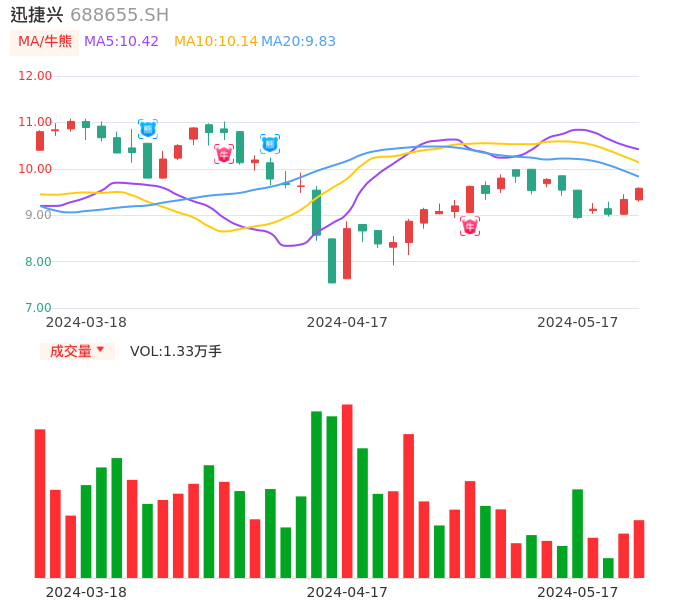Click the pink bull marker icon below 9.00
The width and height of the screenshot is (686, 606).
click(x=470, y=226)
